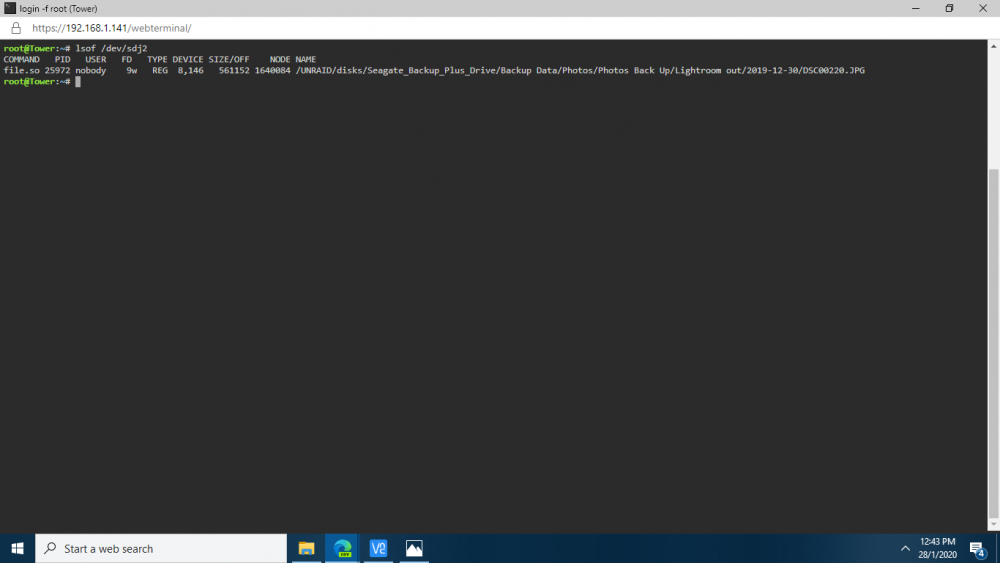Click the 'Start a web search' box

[x=161, y=548]
